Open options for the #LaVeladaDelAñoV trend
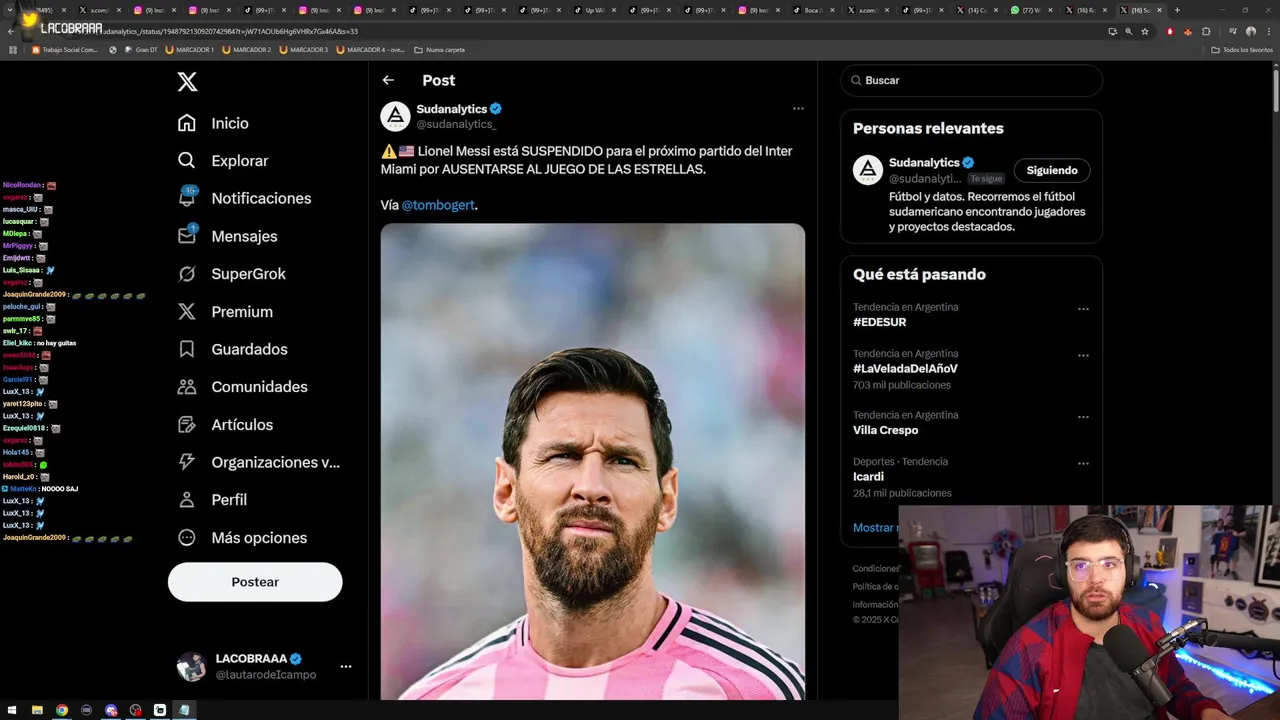 point(1083,355)
